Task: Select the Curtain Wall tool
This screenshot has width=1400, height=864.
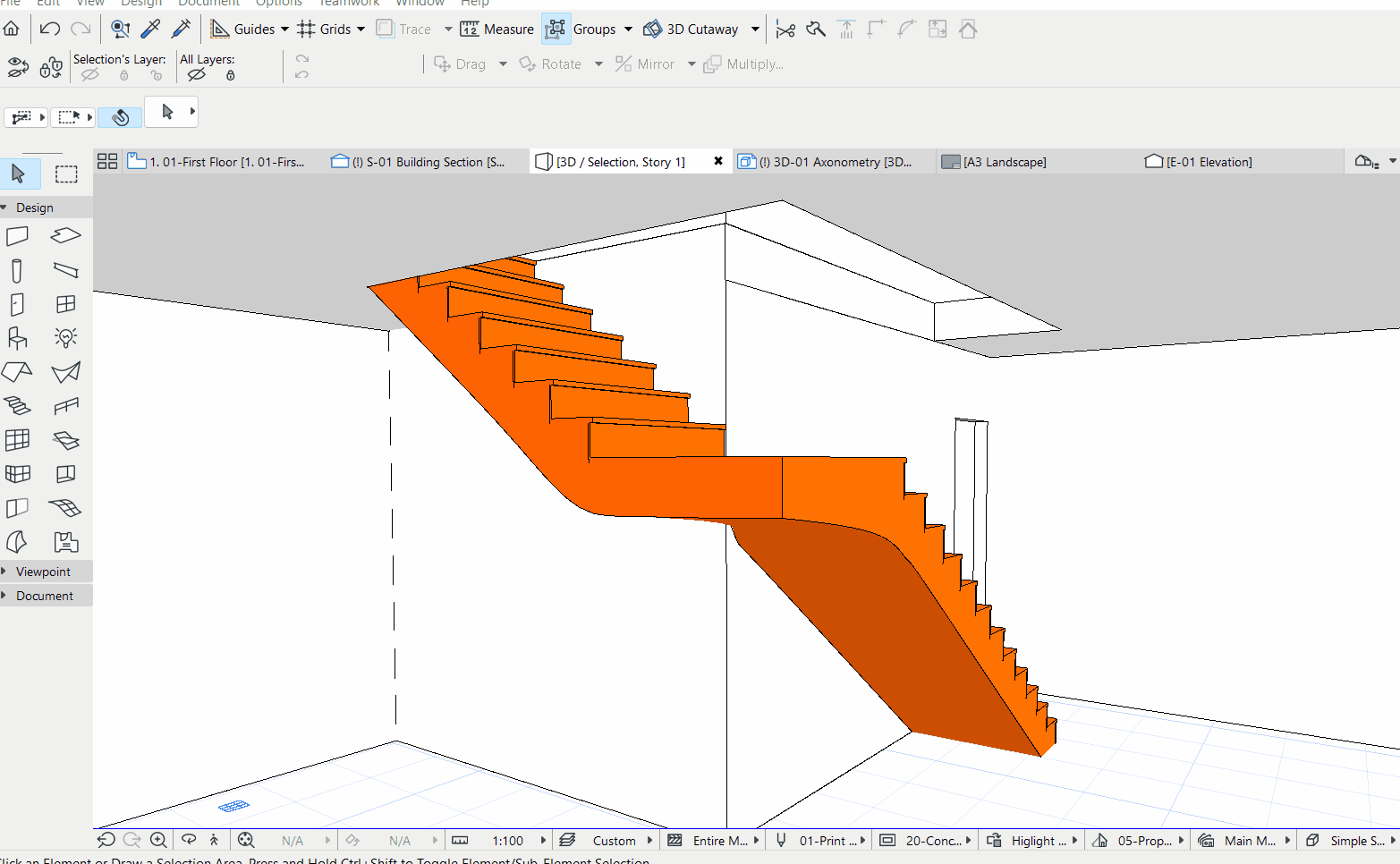Action: tap(17, 440)
